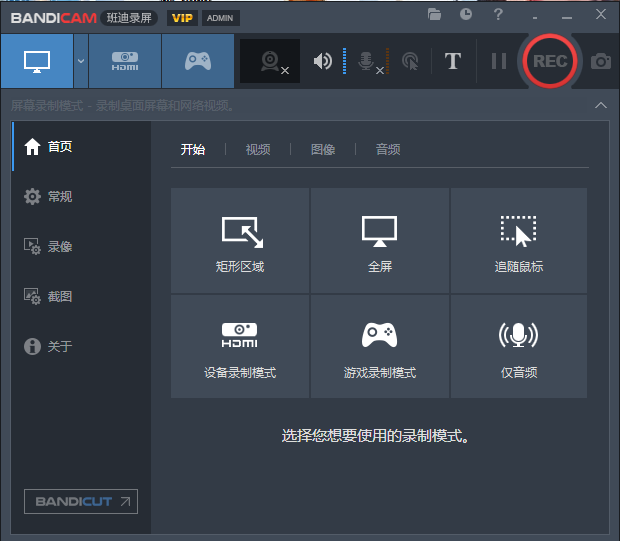Minimize to tray with small dash button
Image resolution: width=620 pixels, height=541 pixels.
(x=535, y=18)
